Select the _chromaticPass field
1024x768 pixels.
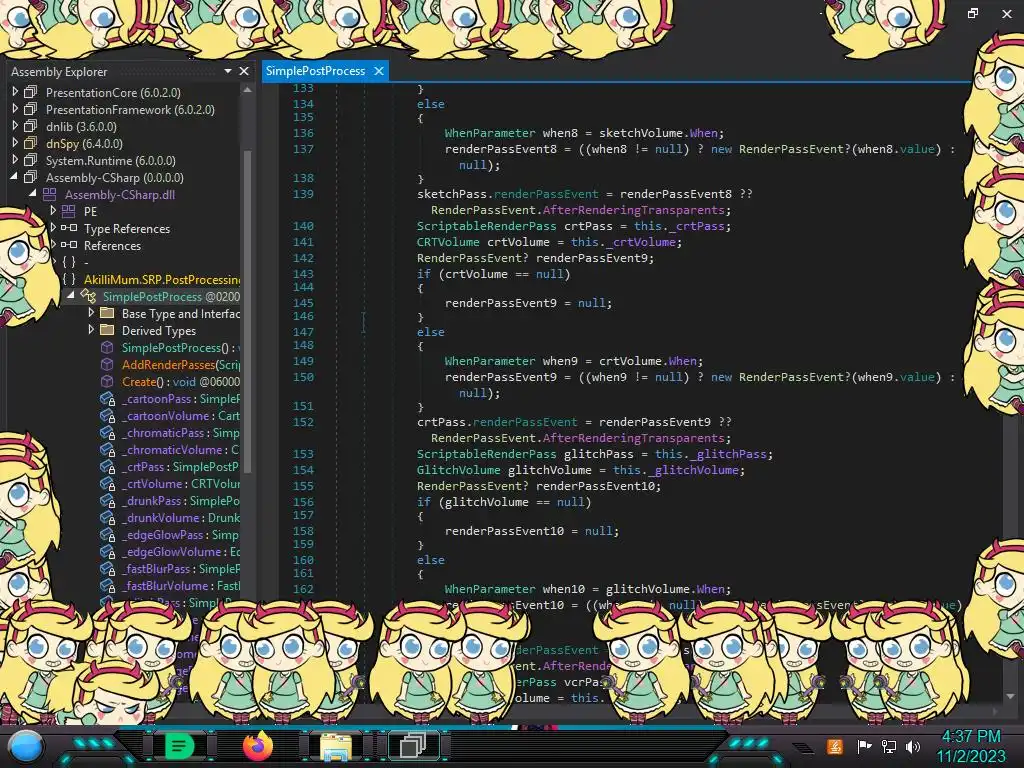180,433
